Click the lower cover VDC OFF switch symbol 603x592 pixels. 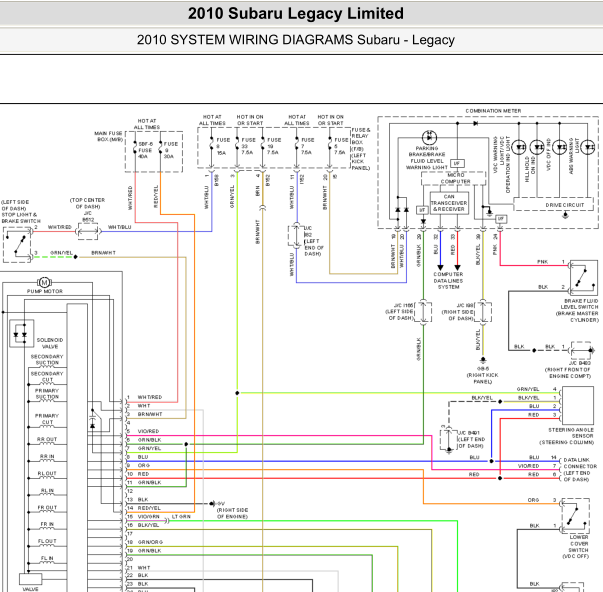(x=575, y=515)
